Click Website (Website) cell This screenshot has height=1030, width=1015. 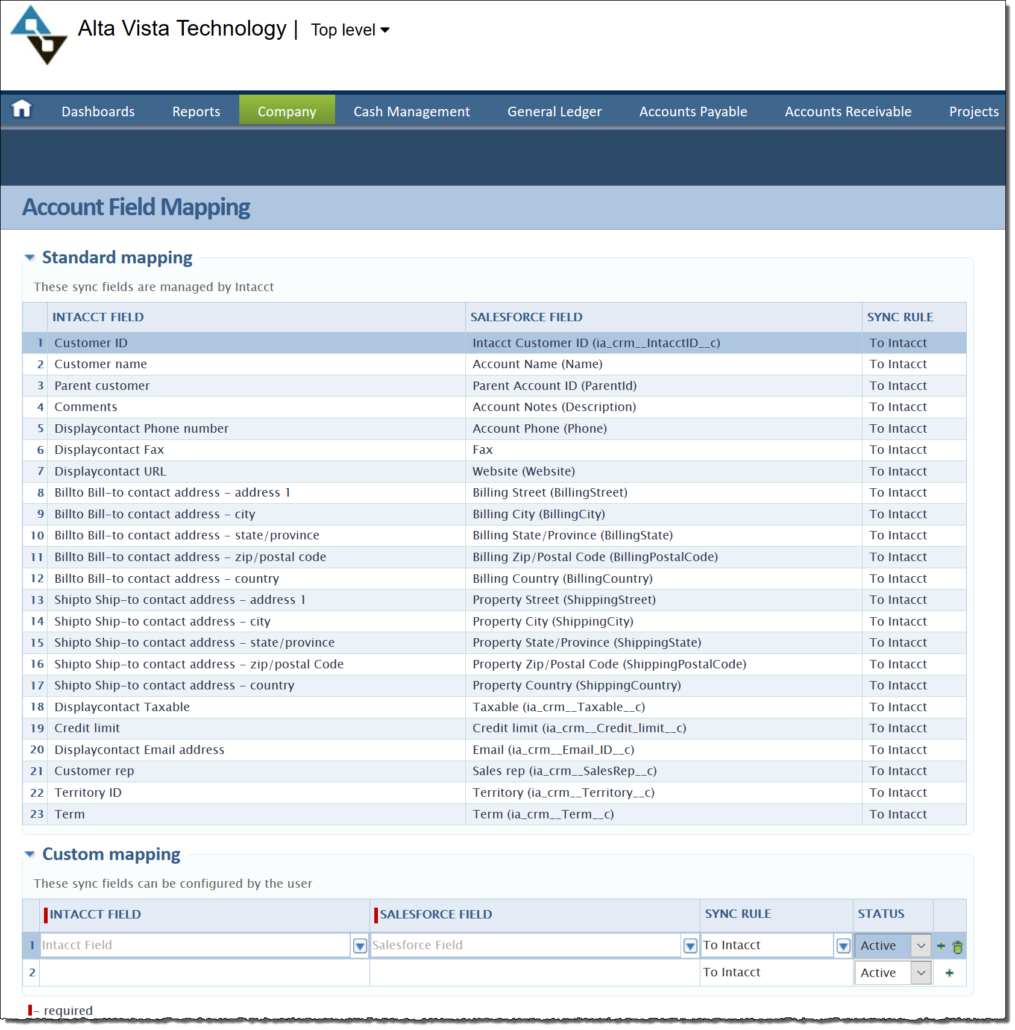[x=664, y=471]
